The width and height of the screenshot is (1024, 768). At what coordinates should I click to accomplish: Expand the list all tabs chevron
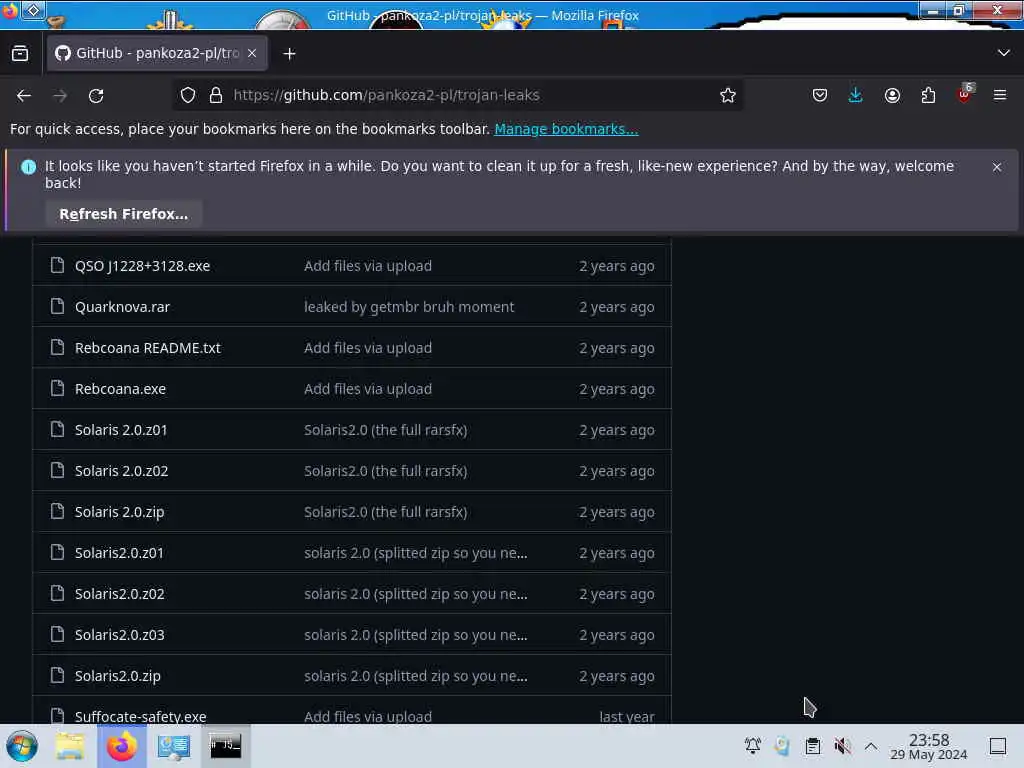(1004, 53)
